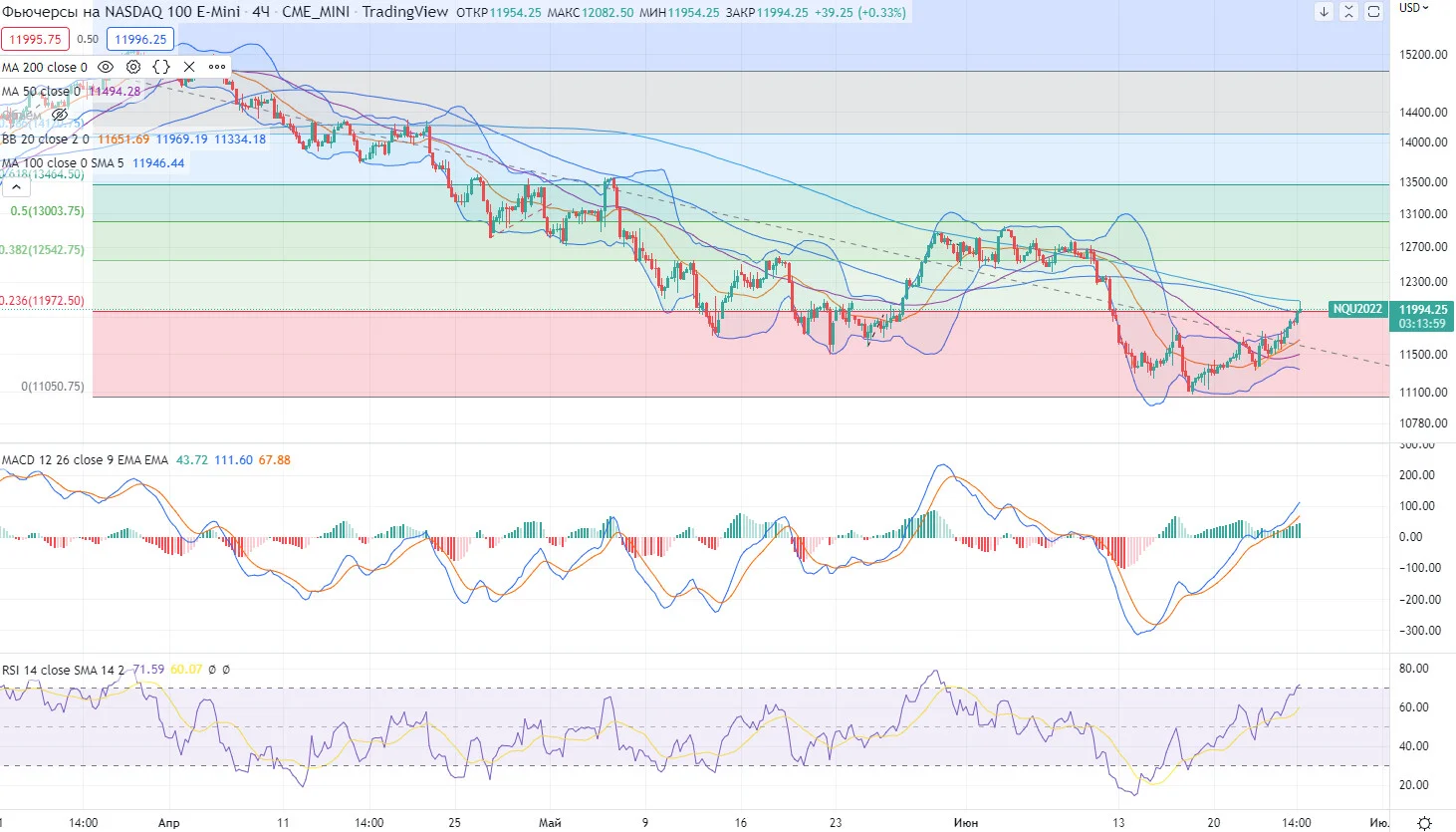
Task: Click the MA 100 value 11946.44
Action: [x=158, y=163]
